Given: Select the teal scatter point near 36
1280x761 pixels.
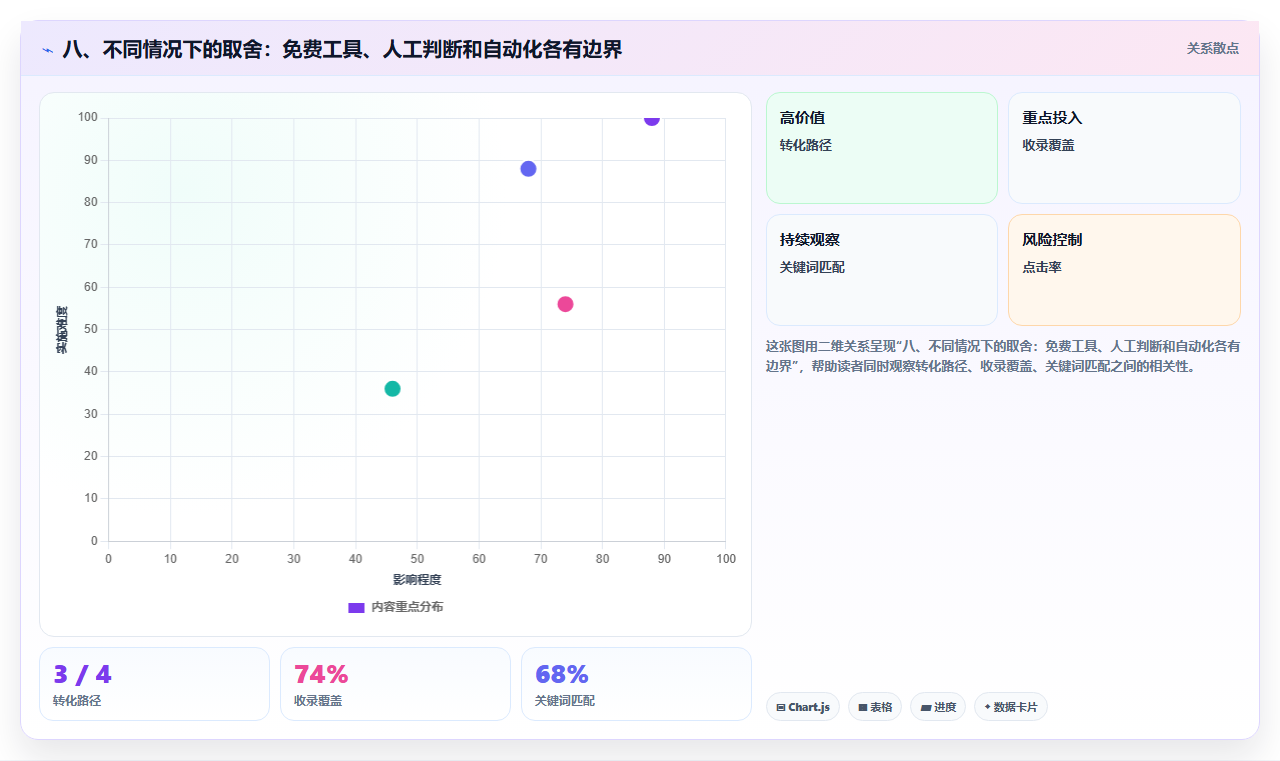Looking at the screenshot, I should tap(392, 389).
